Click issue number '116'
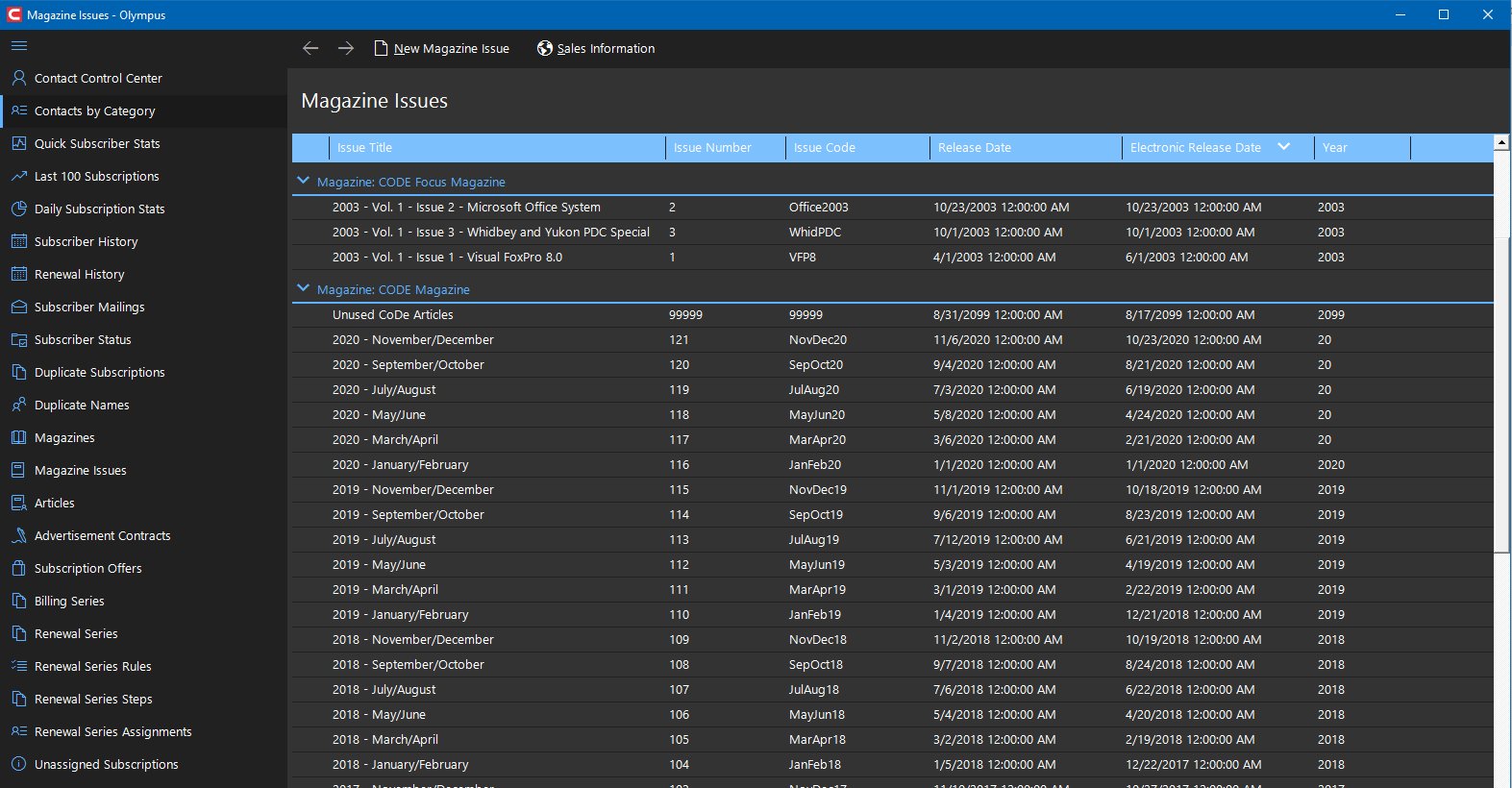Image resolution: width=1512 pixels, height=788 pixels. (x=679, y=464)
